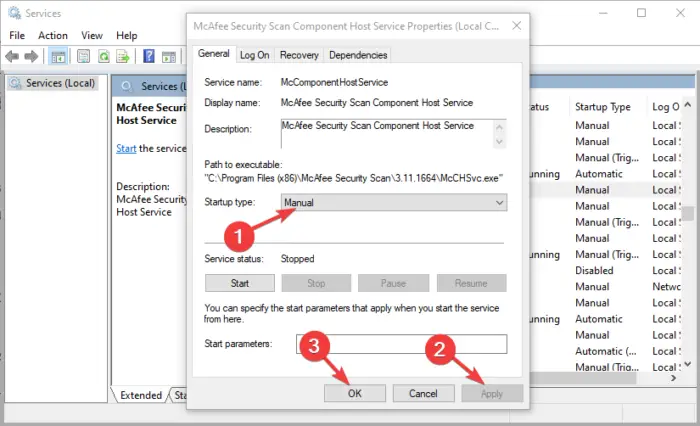The image size is (700, 426).
Task: Sort by the Startup Type column header
Action: pyautogui.click(x=603, y=107)
